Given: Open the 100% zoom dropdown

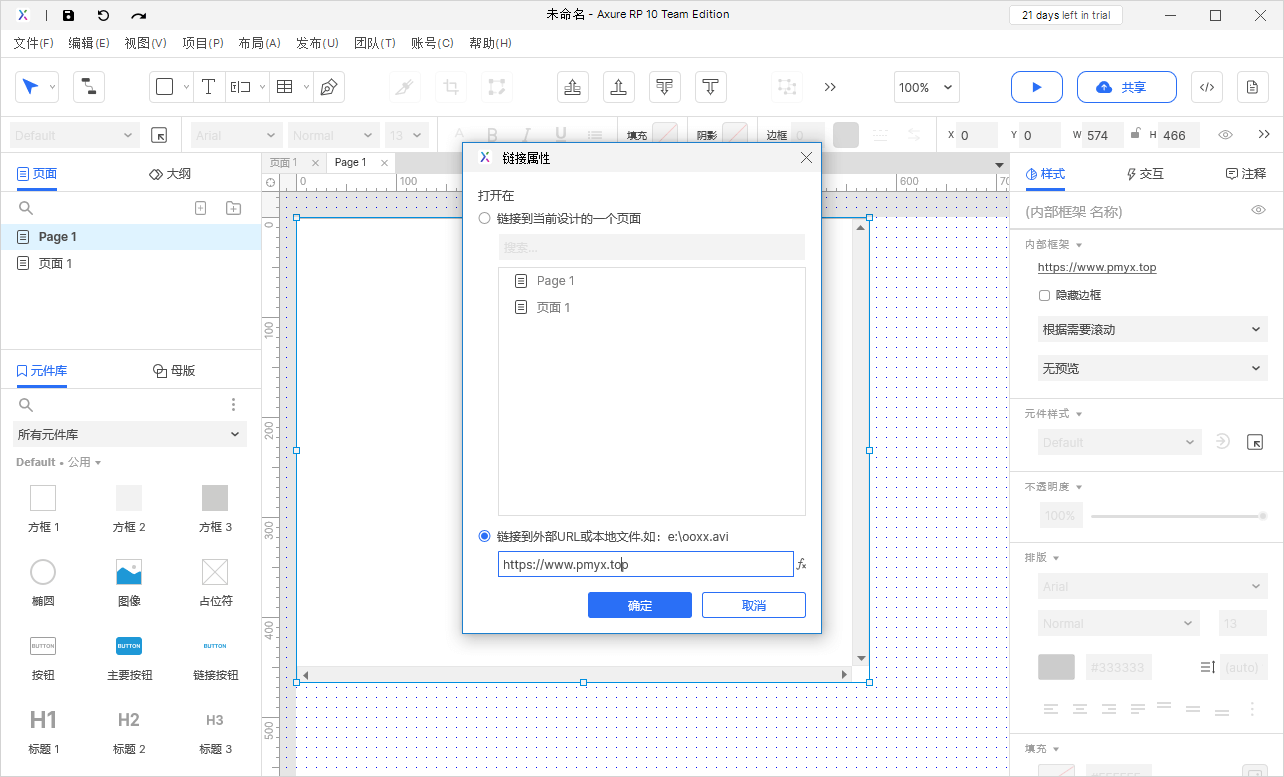Looking at the screenshot, I should (926, 87).
